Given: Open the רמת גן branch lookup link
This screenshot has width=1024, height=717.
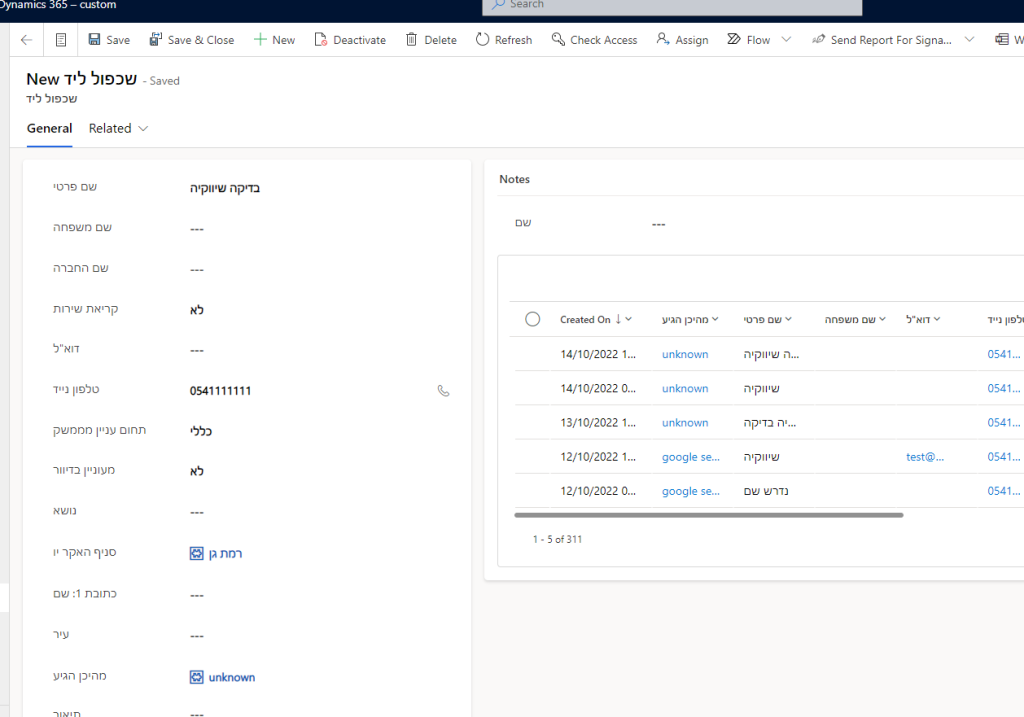Looking at the screenshot, I should (225, 553).
